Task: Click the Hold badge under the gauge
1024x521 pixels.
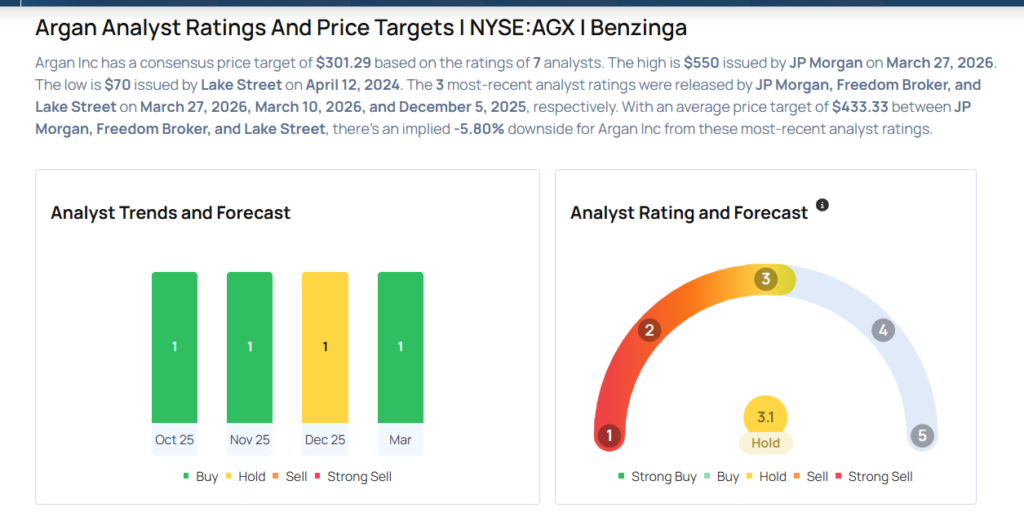Action: pos(766,443)
